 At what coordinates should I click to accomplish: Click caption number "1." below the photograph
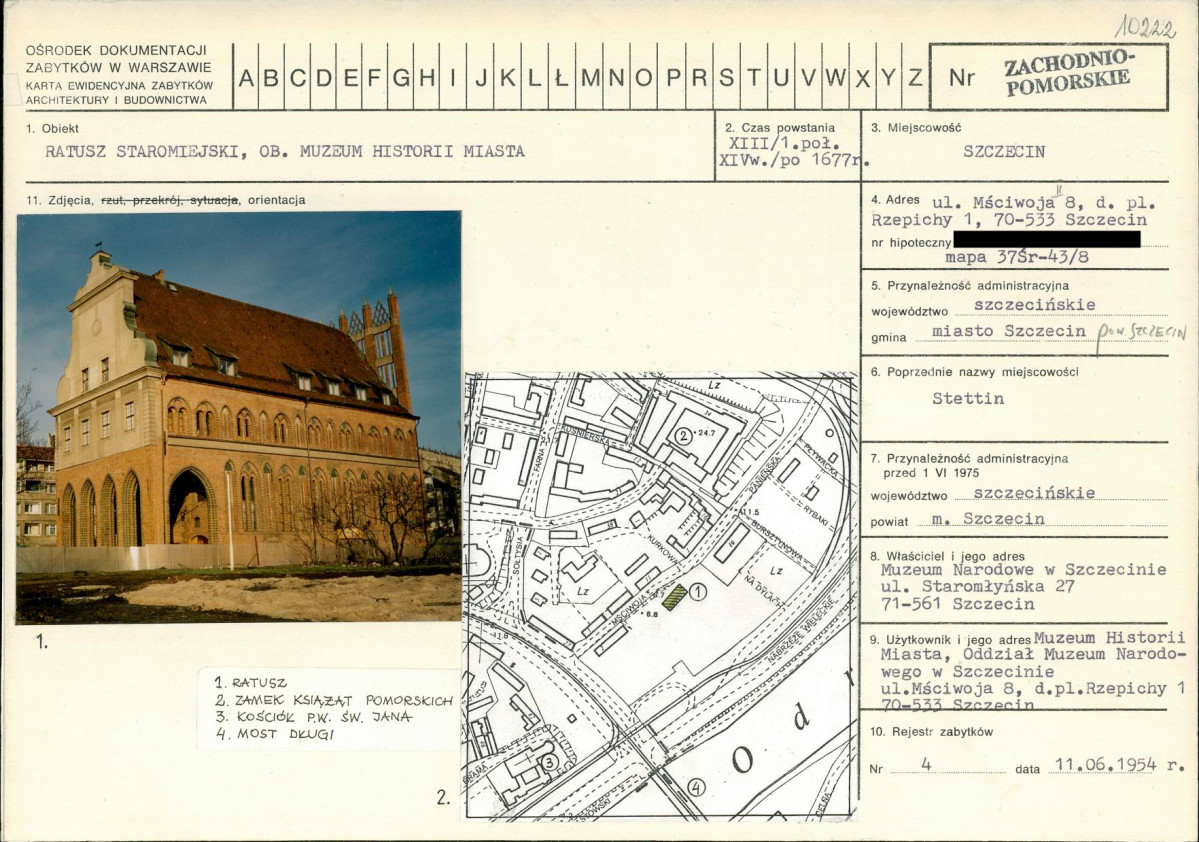43,643
